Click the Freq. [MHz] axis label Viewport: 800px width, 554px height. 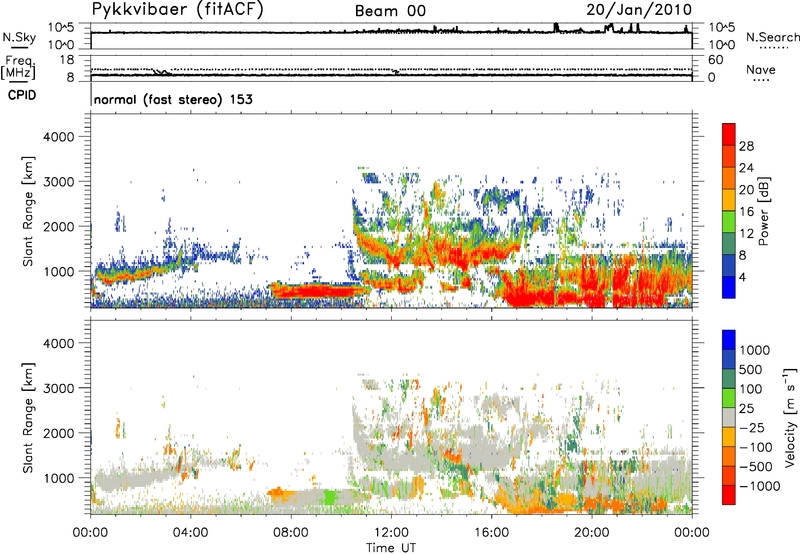pyautogui.click(x=18, y=67)
